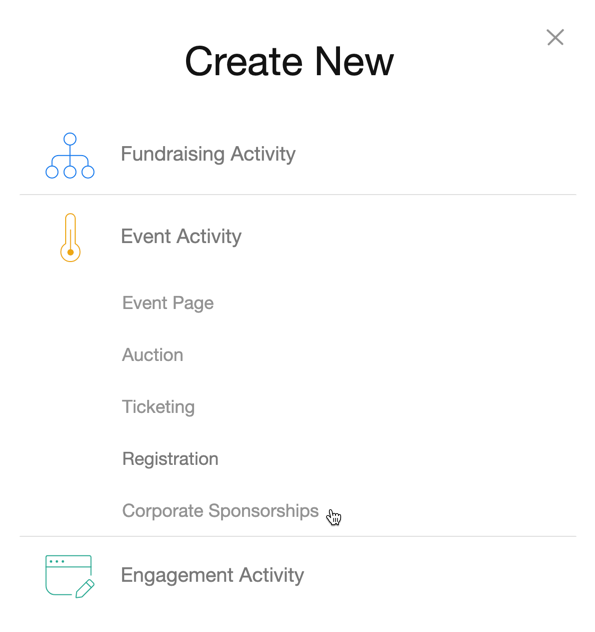Viewport: 595px width, 632px height.
Task: Select the Event Page option
Action: point(168,303)
